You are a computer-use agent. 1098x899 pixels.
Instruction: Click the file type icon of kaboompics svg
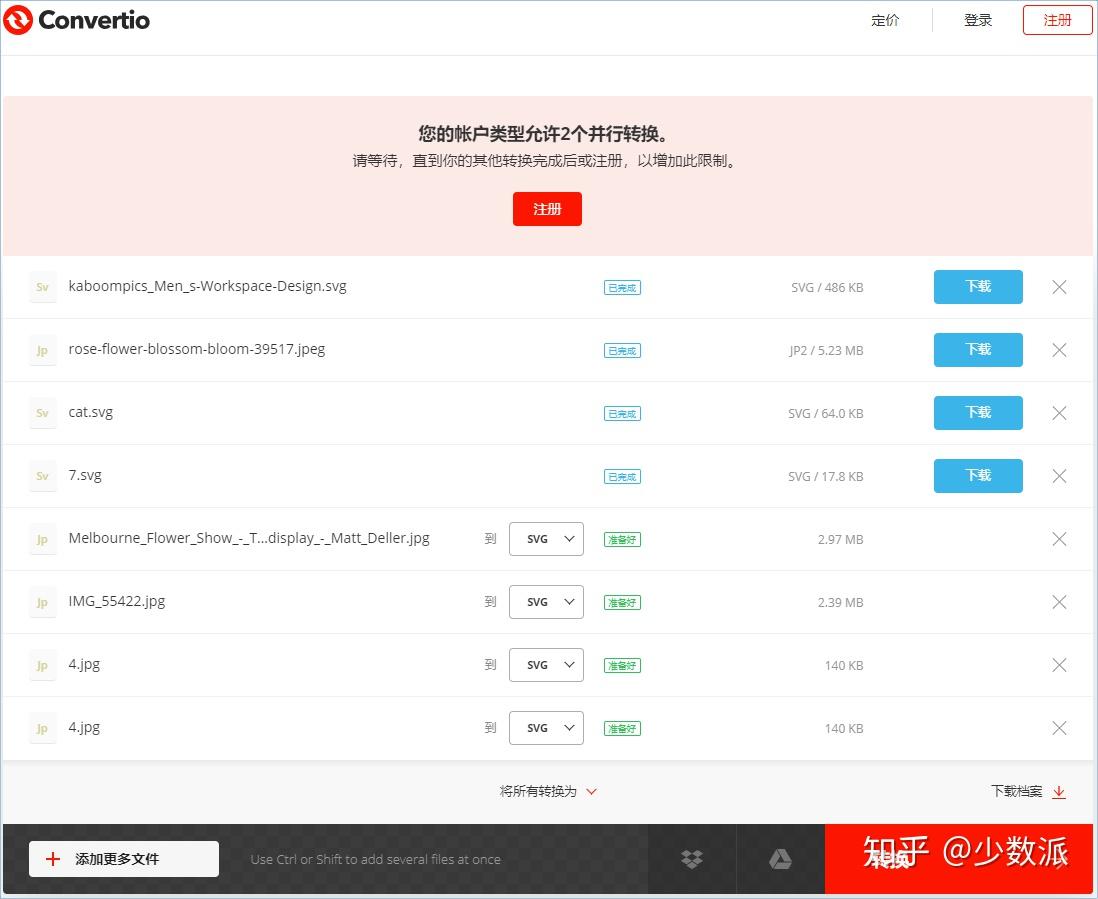point(43,287)
